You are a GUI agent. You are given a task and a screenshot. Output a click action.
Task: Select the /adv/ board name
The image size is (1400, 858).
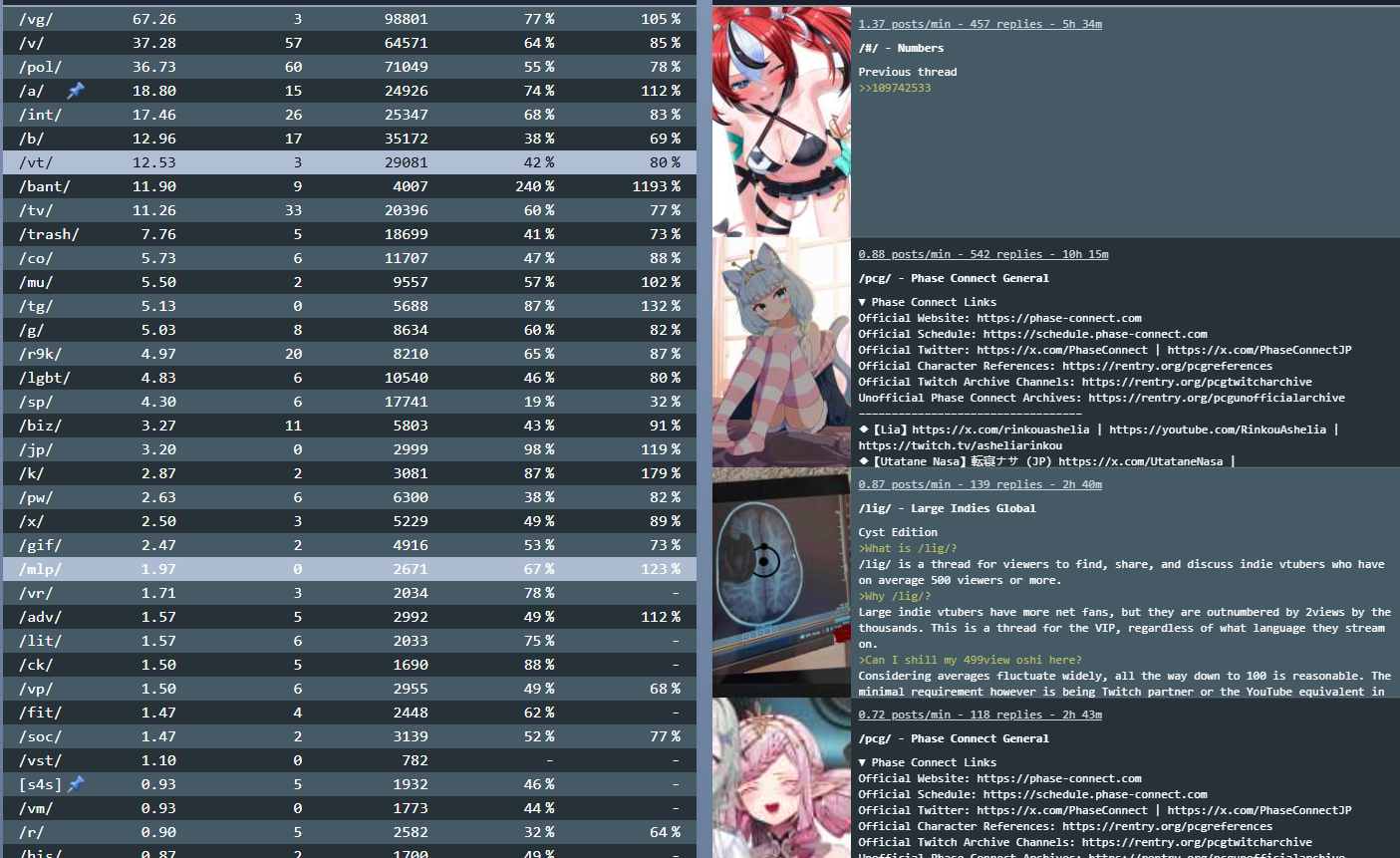click(x=40, y=617)
